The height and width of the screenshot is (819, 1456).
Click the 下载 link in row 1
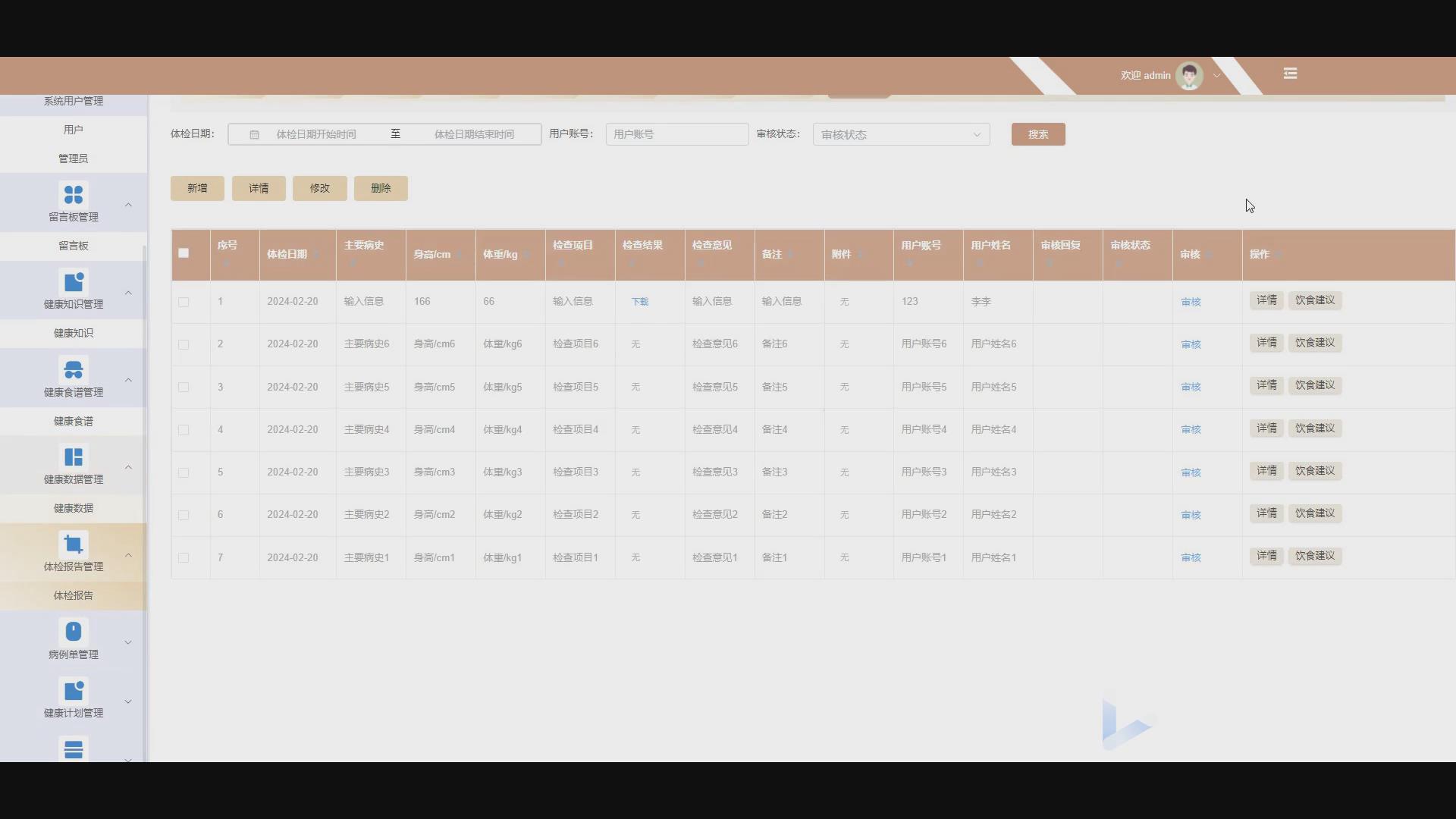click(x=639, y=301)
